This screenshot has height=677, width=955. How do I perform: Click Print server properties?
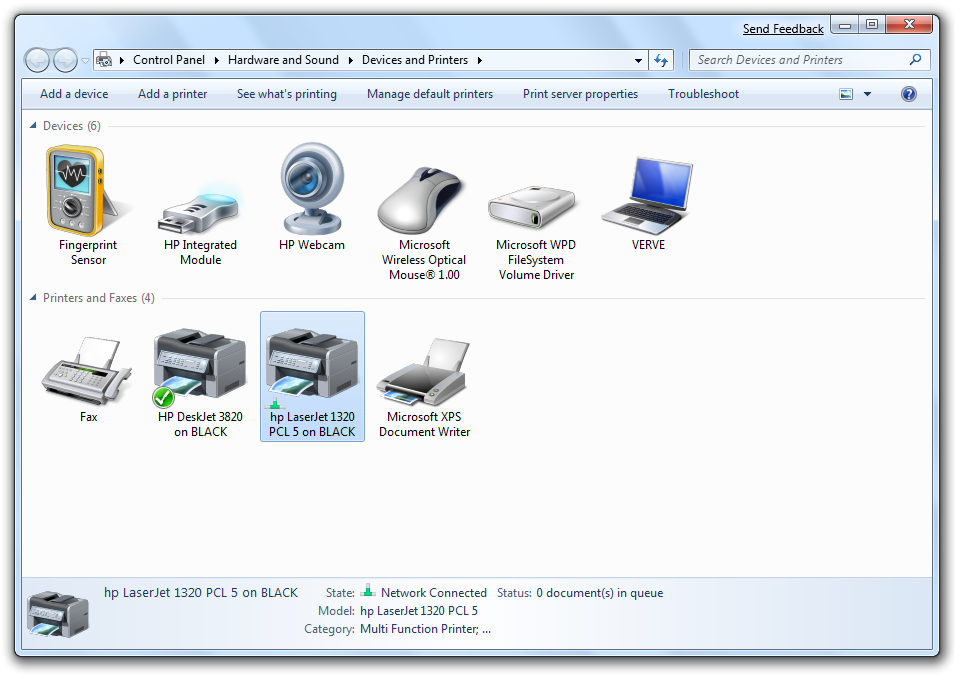(x=580, y=94)
